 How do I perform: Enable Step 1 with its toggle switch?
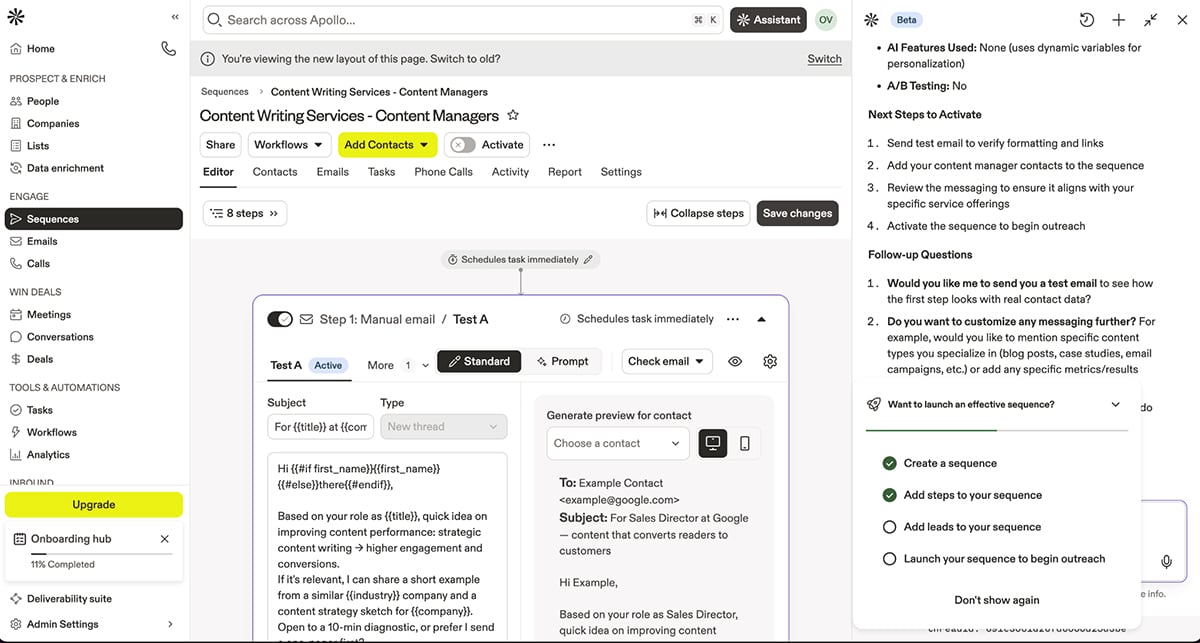[x=280, y=318]
